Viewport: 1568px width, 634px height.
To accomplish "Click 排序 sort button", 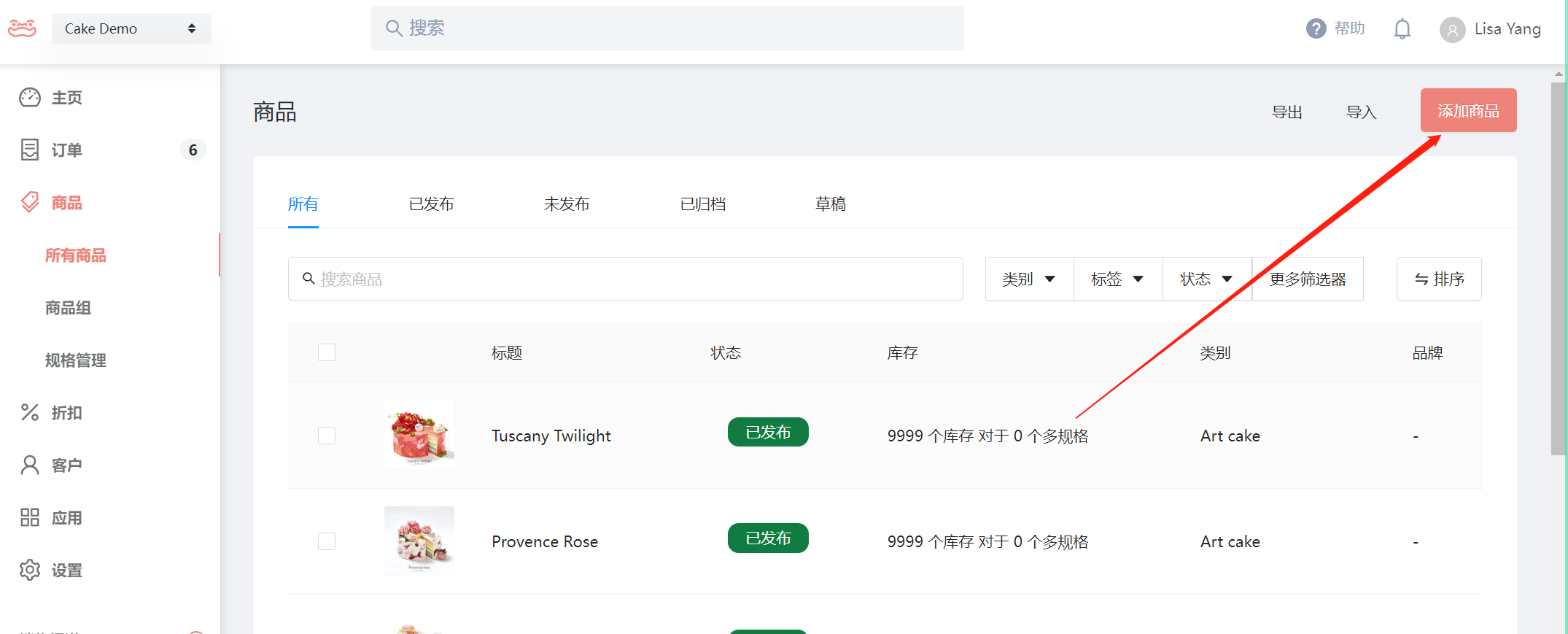I will (x=1439, y=279).
